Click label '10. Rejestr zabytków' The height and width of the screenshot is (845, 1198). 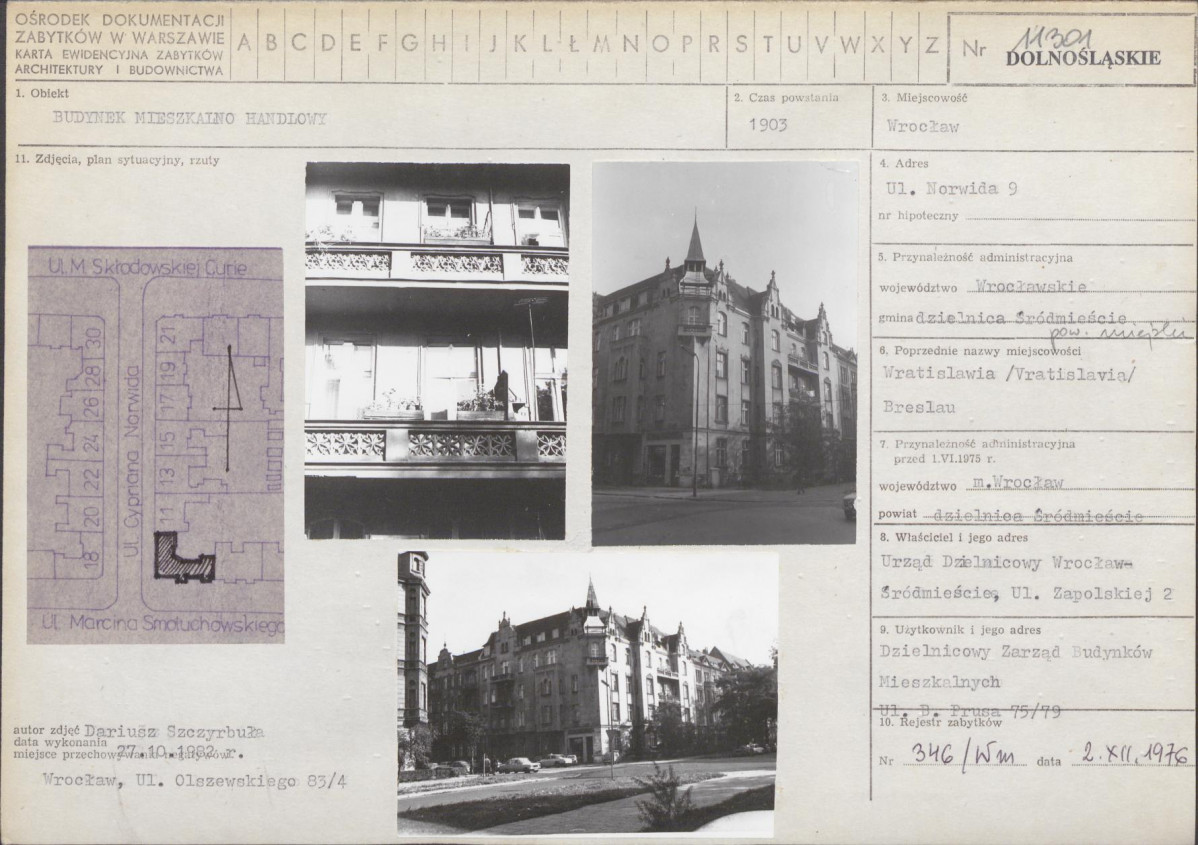click(x=940, y=722)
